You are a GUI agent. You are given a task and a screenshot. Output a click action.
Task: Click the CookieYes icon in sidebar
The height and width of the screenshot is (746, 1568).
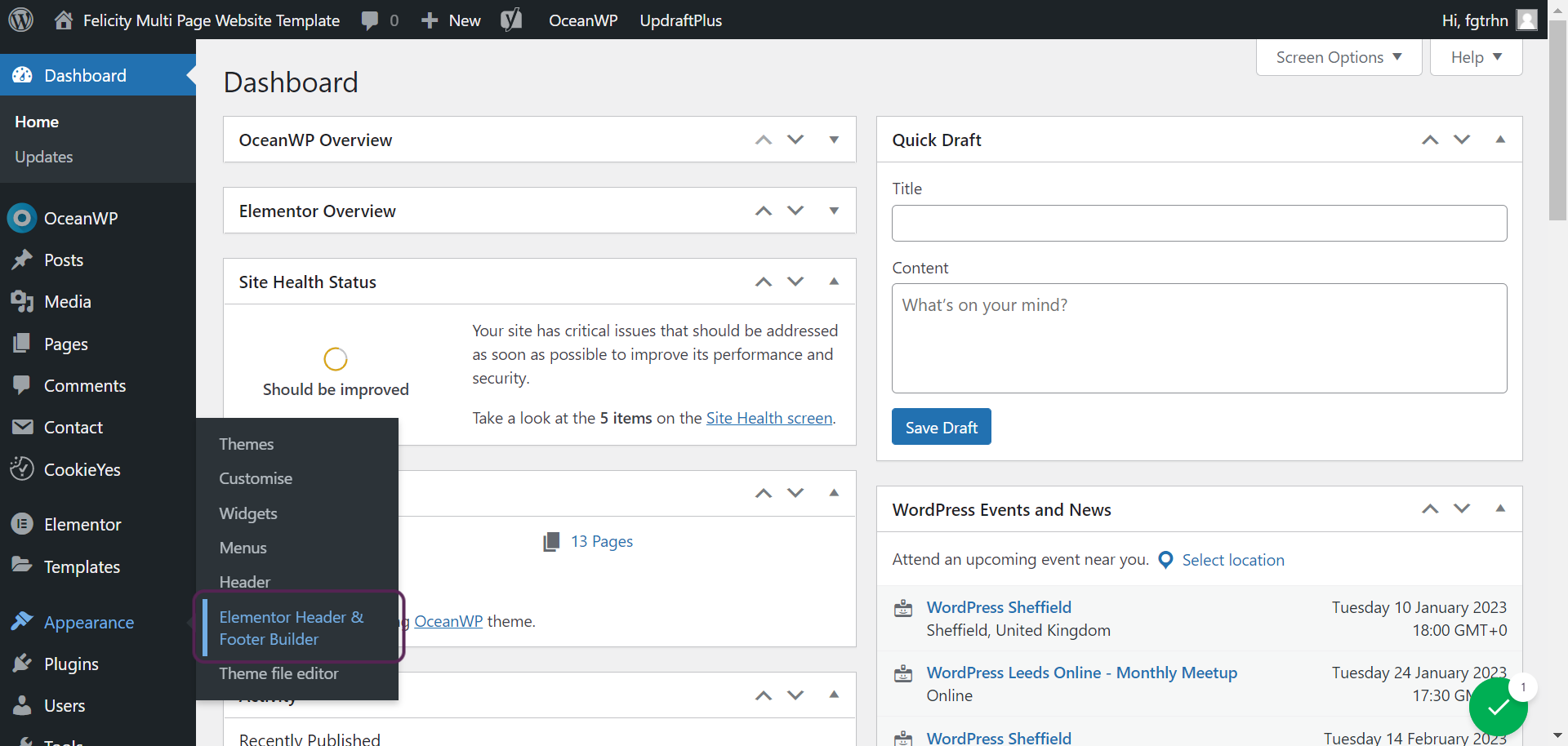click(22, 469)
